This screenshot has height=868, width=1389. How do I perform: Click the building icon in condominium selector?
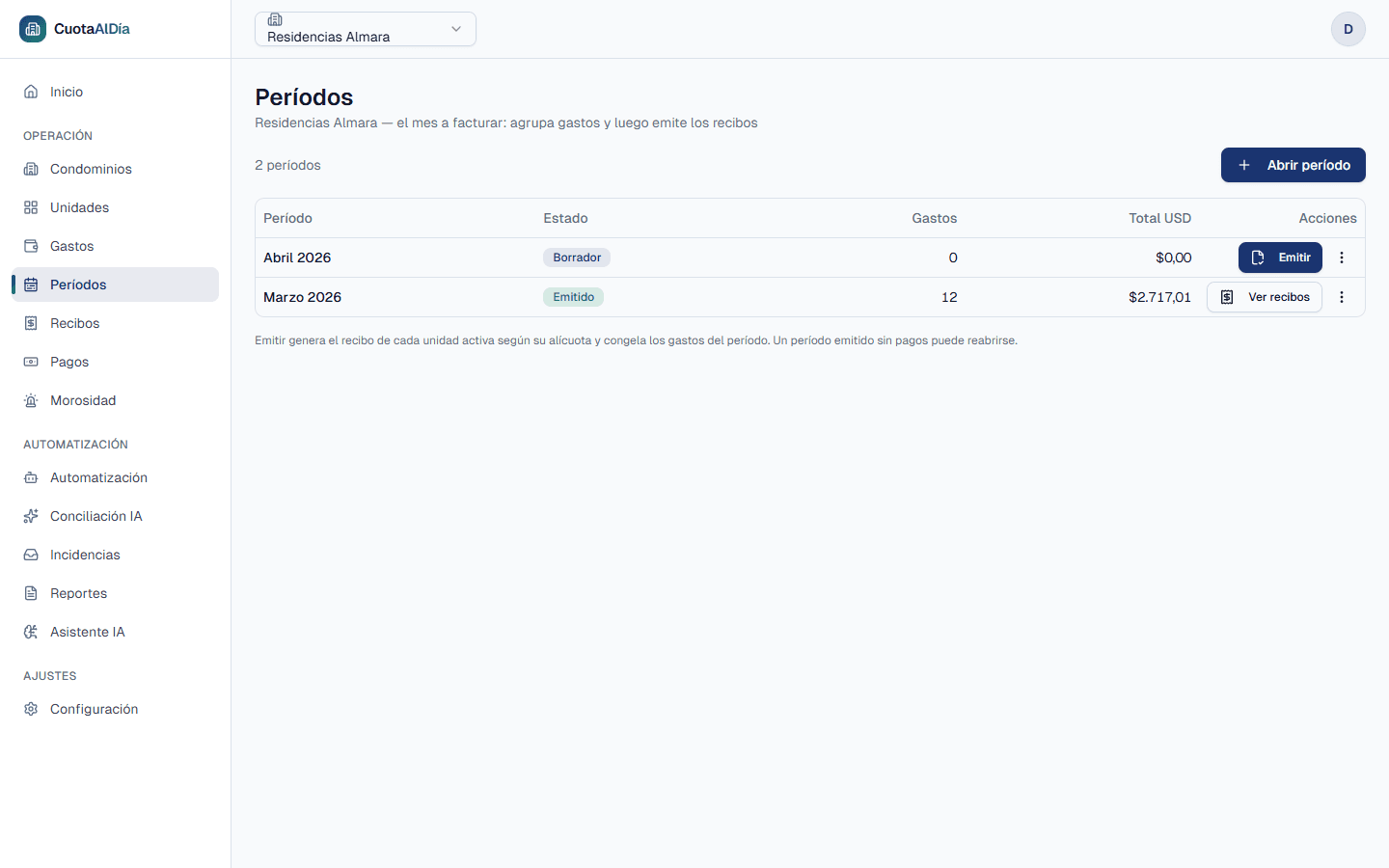(275, 19)
